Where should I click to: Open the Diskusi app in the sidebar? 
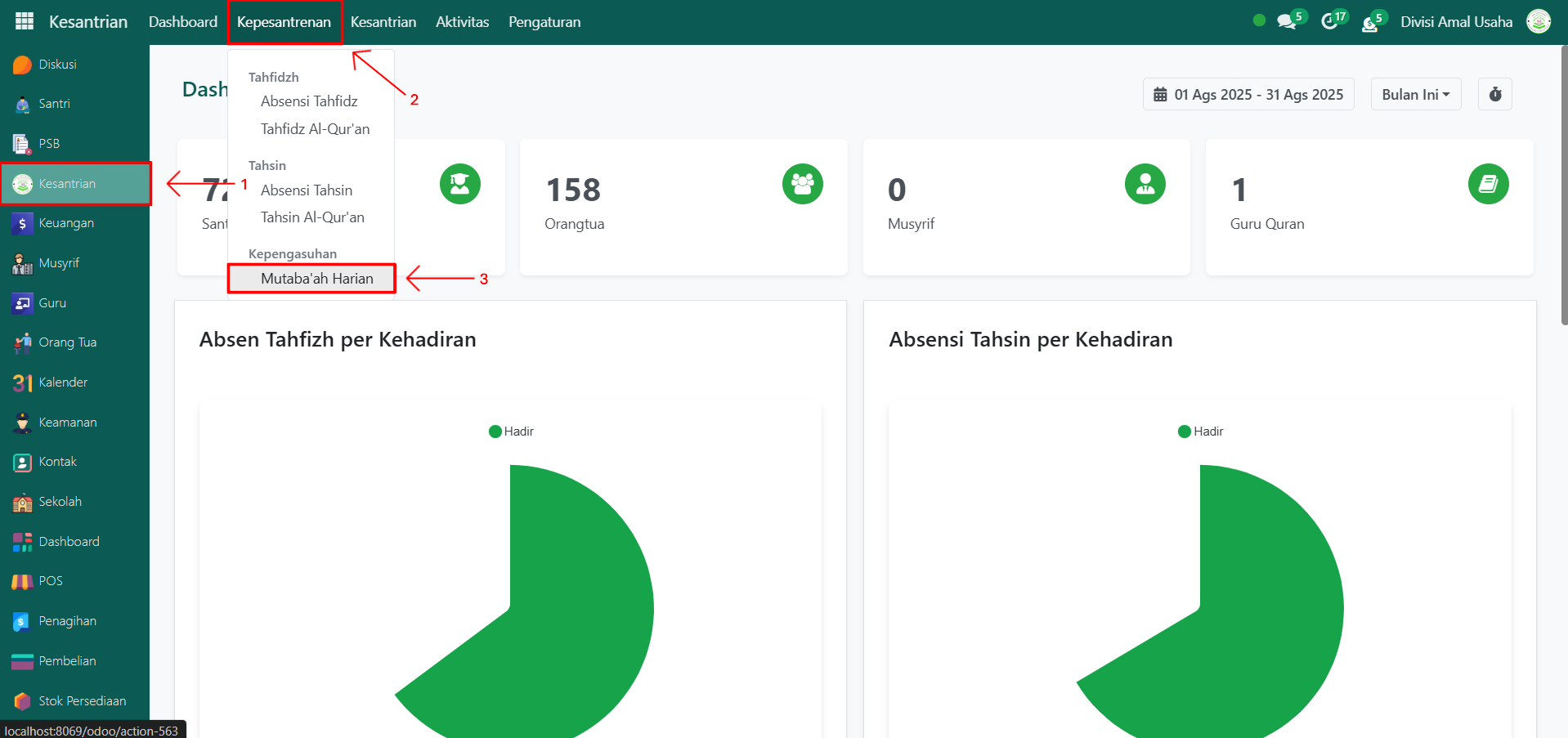[x=57, y=65]
